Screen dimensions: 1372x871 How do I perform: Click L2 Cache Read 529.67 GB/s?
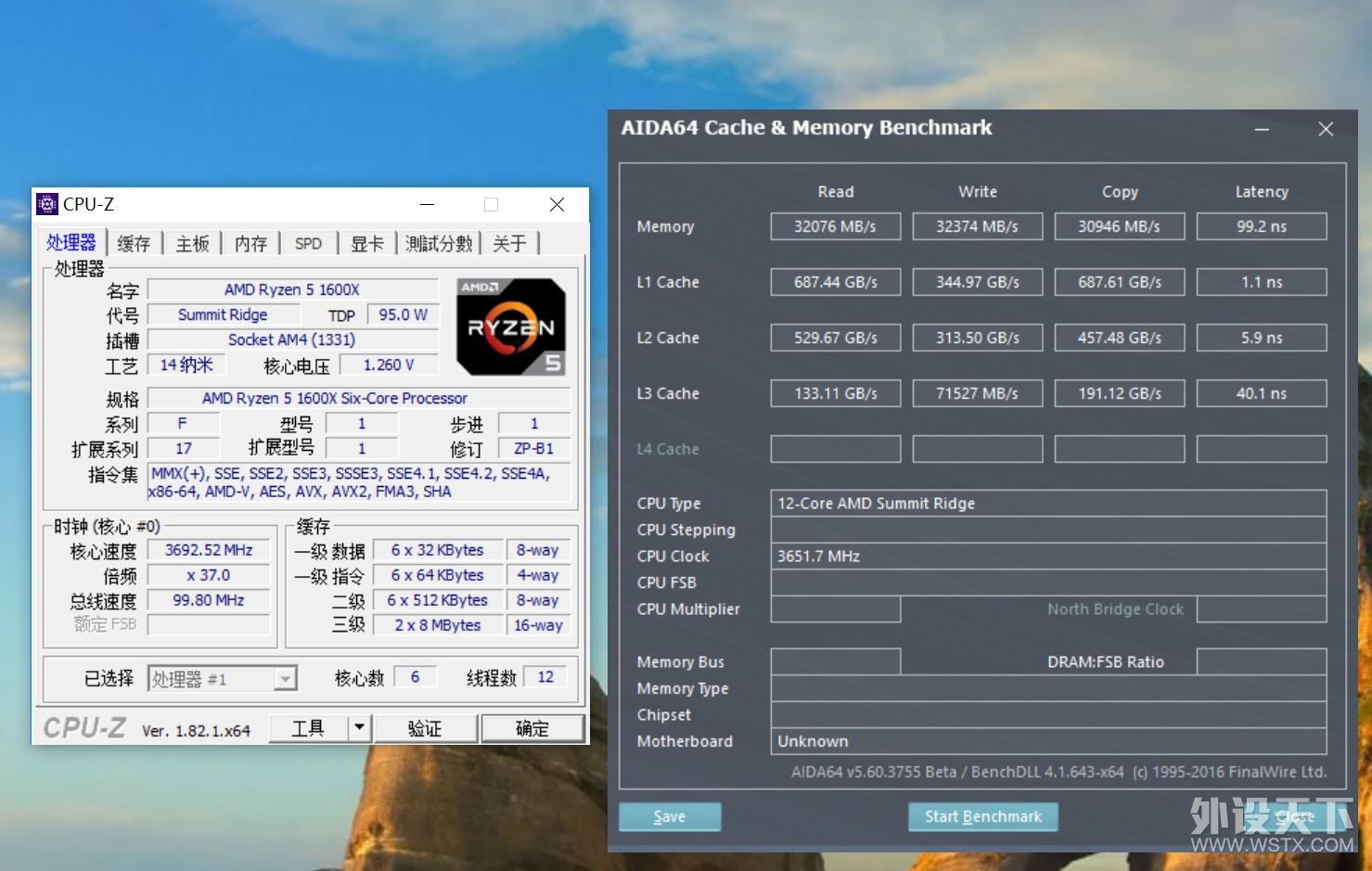[835, 338]
